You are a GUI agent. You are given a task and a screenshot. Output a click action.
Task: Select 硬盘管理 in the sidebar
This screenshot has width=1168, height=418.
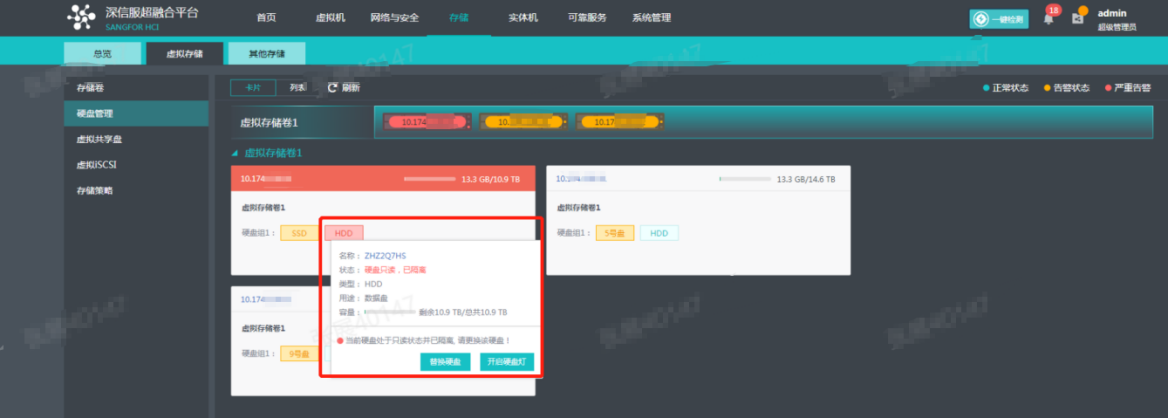(136, 113)
